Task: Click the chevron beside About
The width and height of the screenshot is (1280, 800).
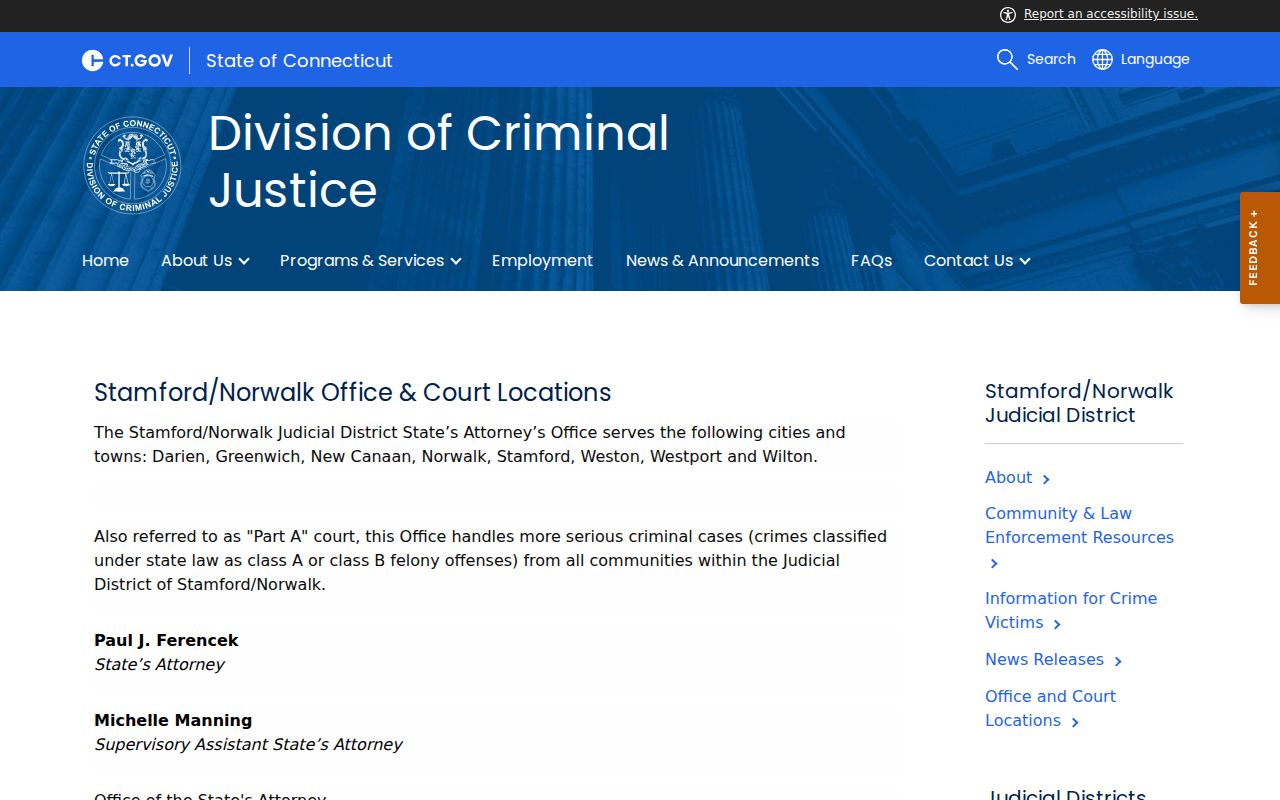Action: point(1046,479)
